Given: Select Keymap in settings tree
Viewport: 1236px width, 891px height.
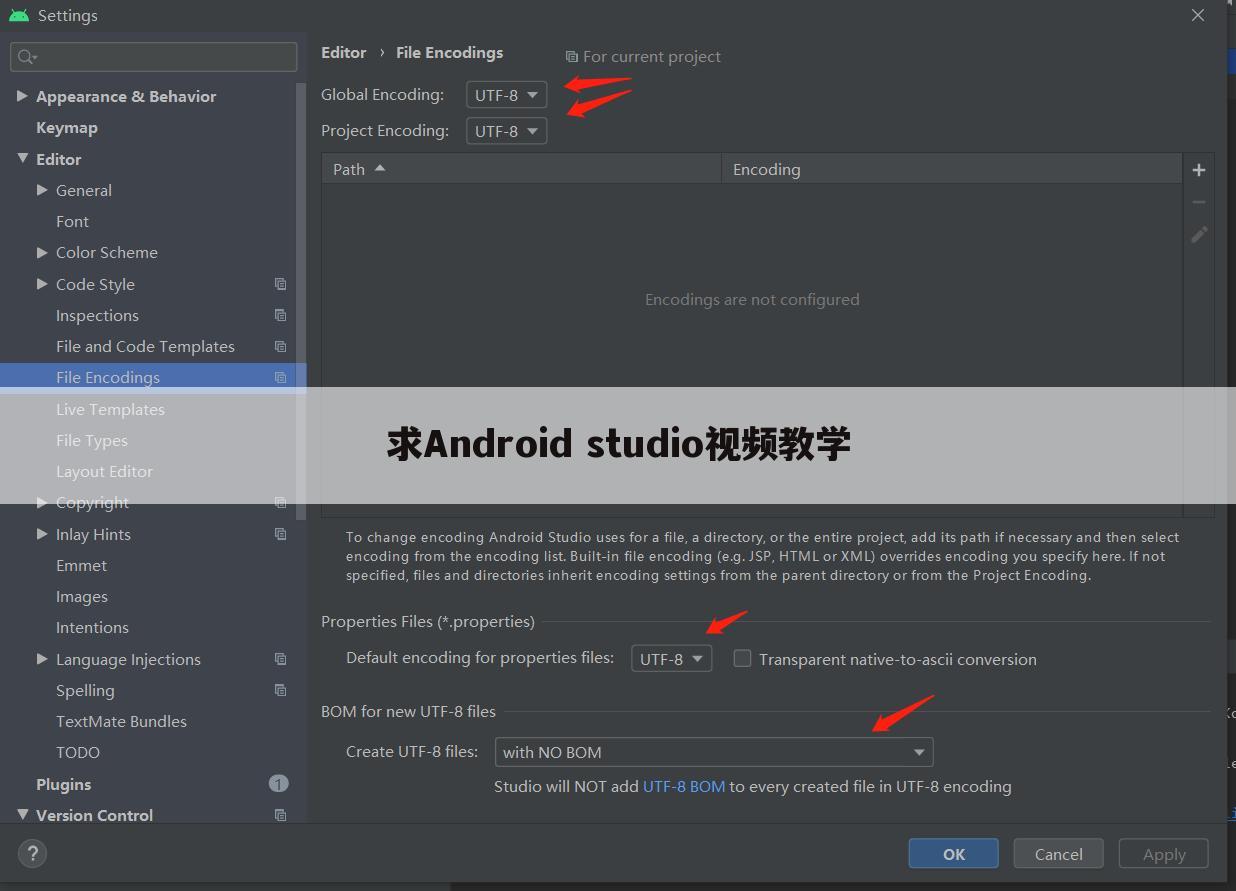Looking at the screenshot, I should (x=67, y=127).
